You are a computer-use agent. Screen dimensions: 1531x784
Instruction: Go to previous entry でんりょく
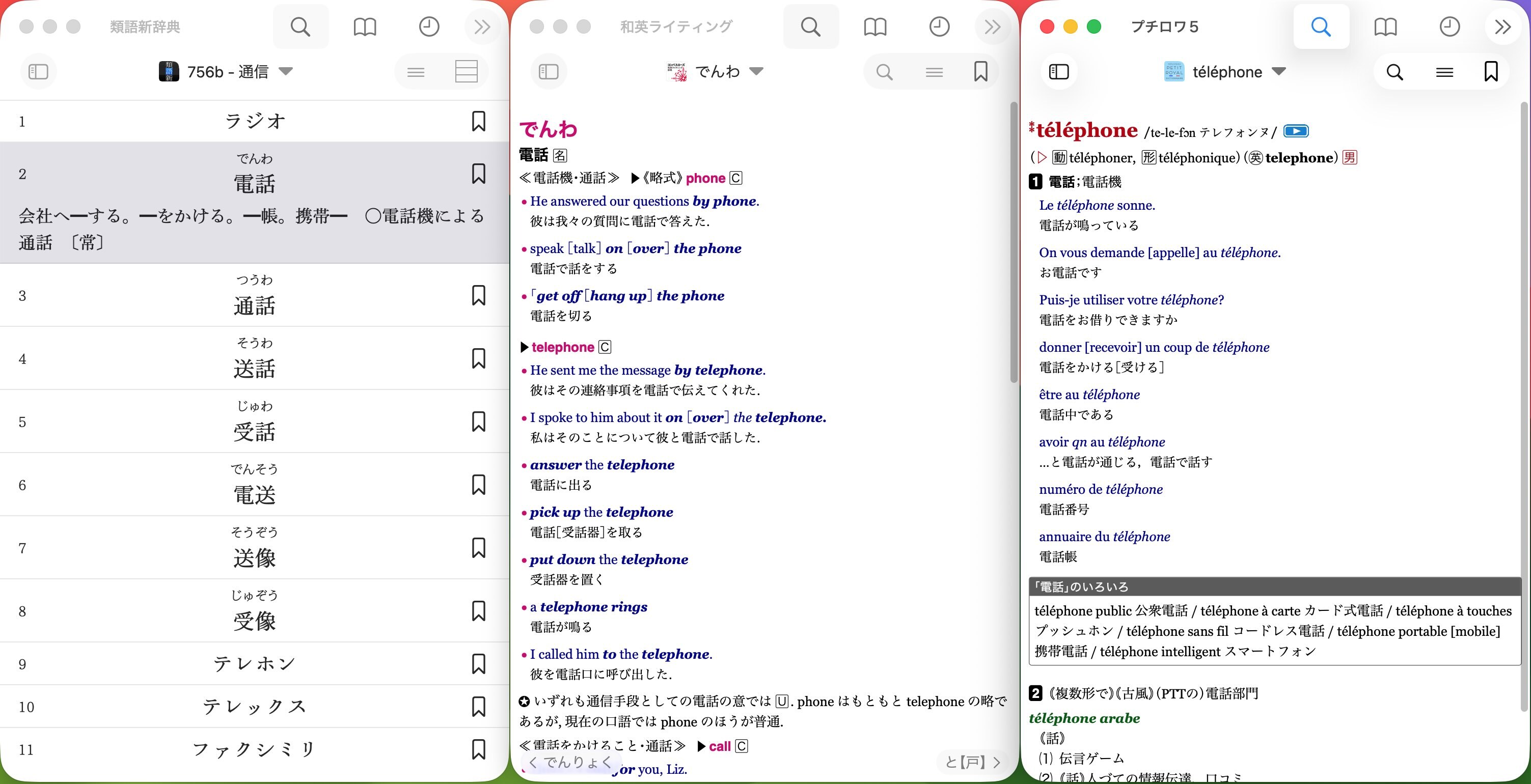coord(570,762)
